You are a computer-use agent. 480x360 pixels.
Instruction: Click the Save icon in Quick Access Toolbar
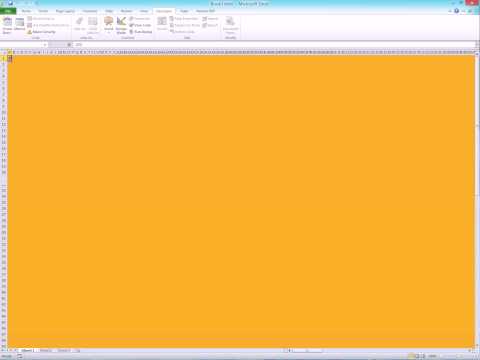pos(11,3)
